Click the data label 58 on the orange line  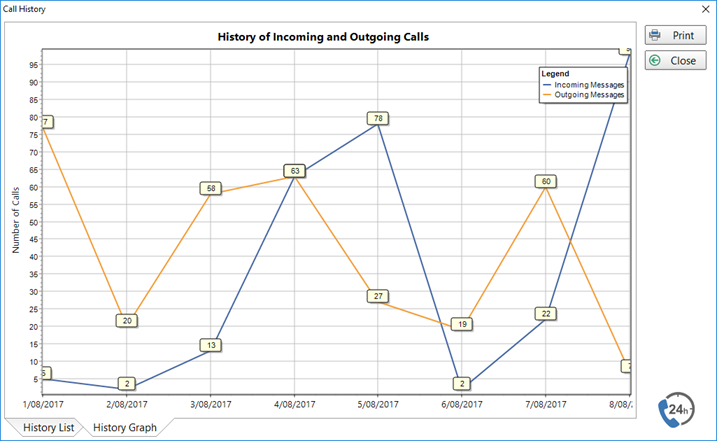[211, 188]
